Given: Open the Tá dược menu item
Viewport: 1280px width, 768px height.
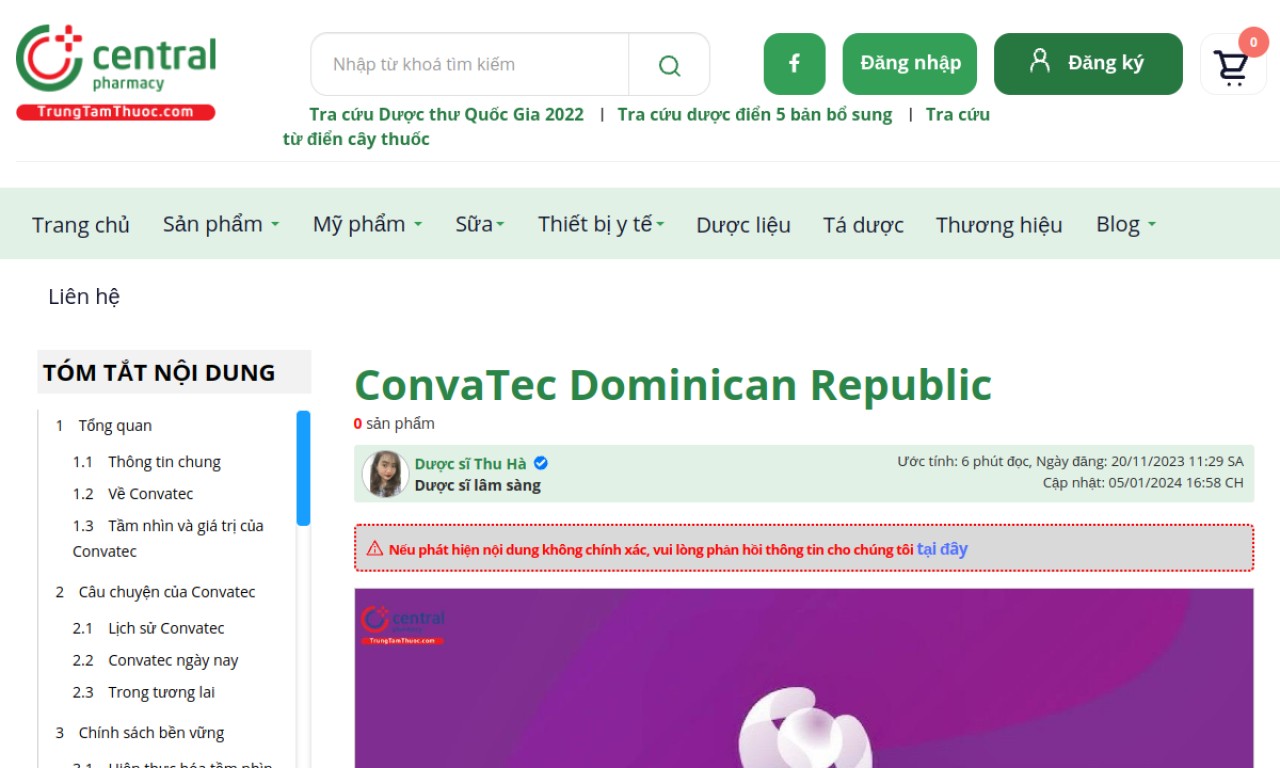Looking at the screenshot, I should pyautogui.click(x=863, y=224).
